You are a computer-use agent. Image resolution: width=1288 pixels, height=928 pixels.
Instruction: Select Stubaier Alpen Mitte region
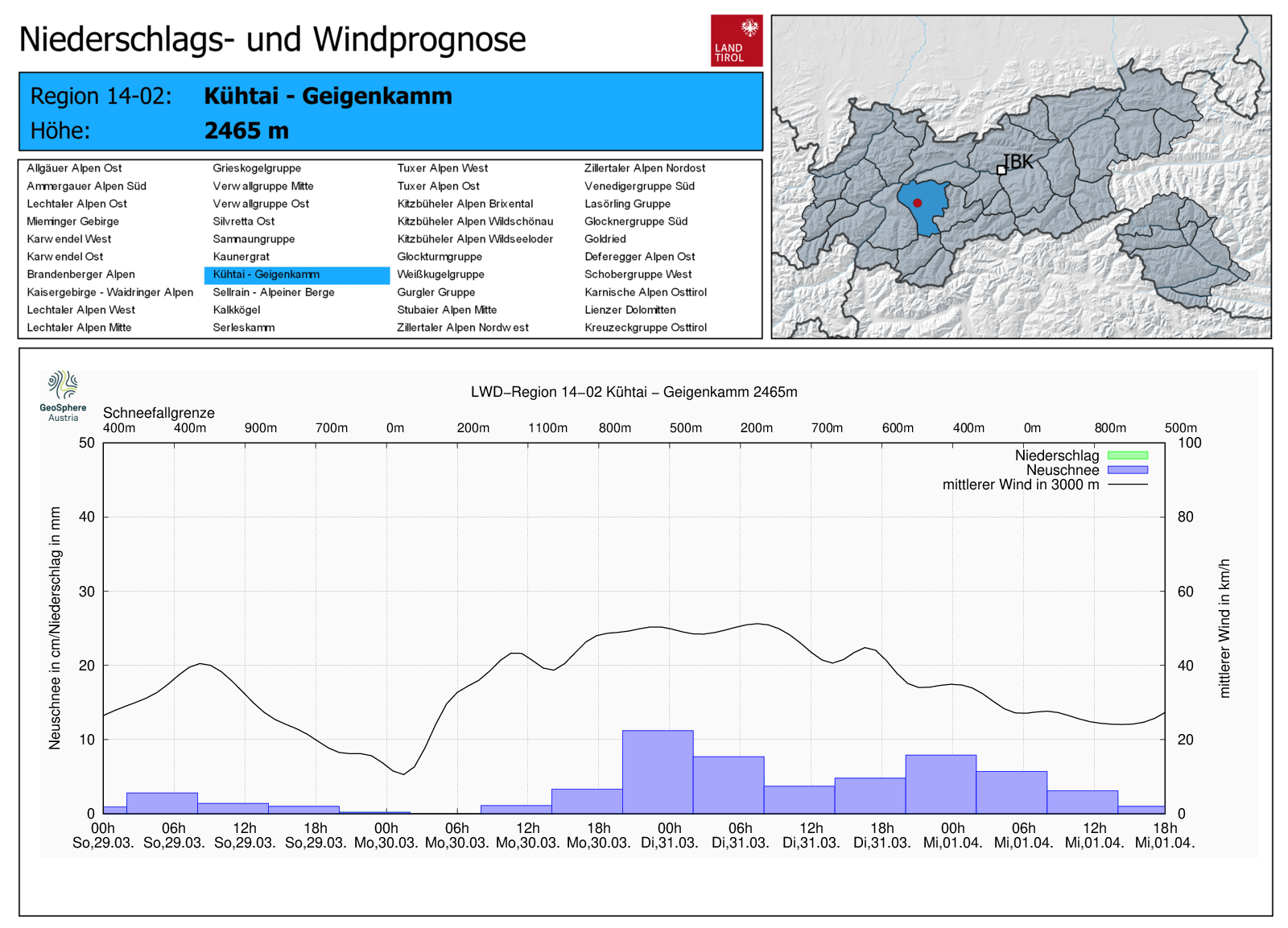click(447, 310)
